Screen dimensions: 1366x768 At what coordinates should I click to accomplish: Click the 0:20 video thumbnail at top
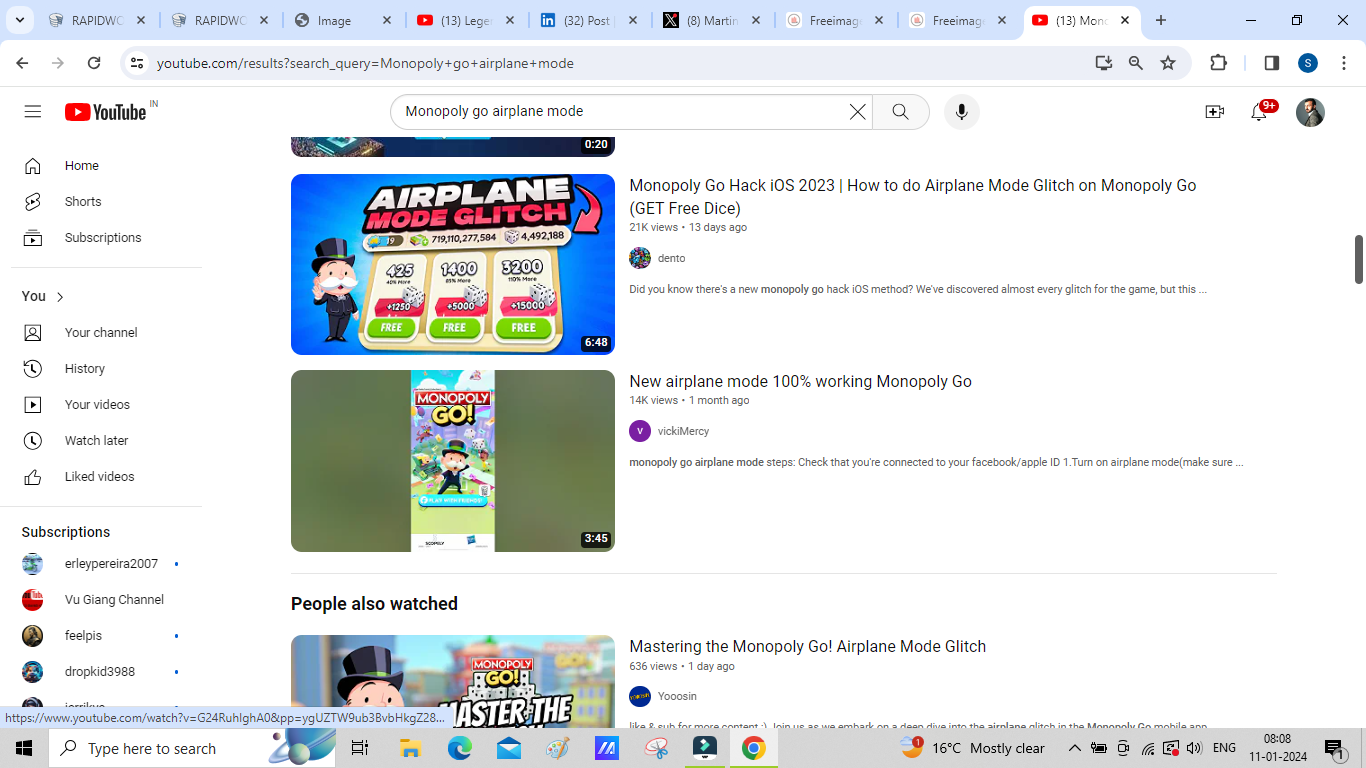pyautogui.click(x=453, y=147)
